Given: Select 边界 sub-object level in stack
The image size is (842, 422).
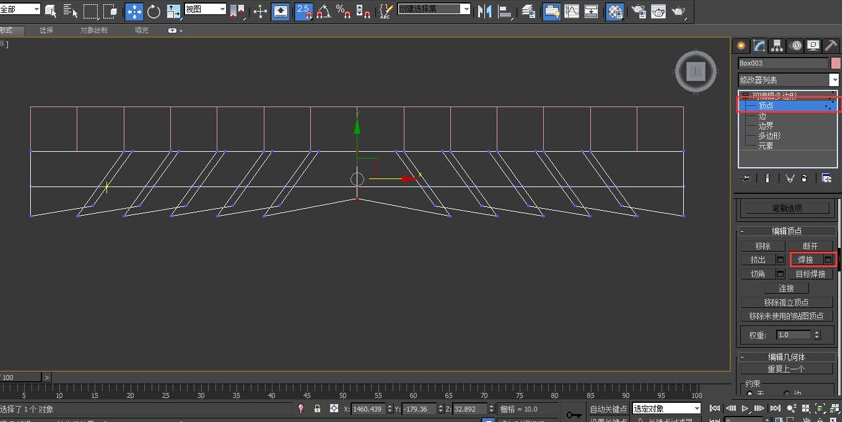Looking at the screenshot, I should pyautogui.click(x=766, y=126).
